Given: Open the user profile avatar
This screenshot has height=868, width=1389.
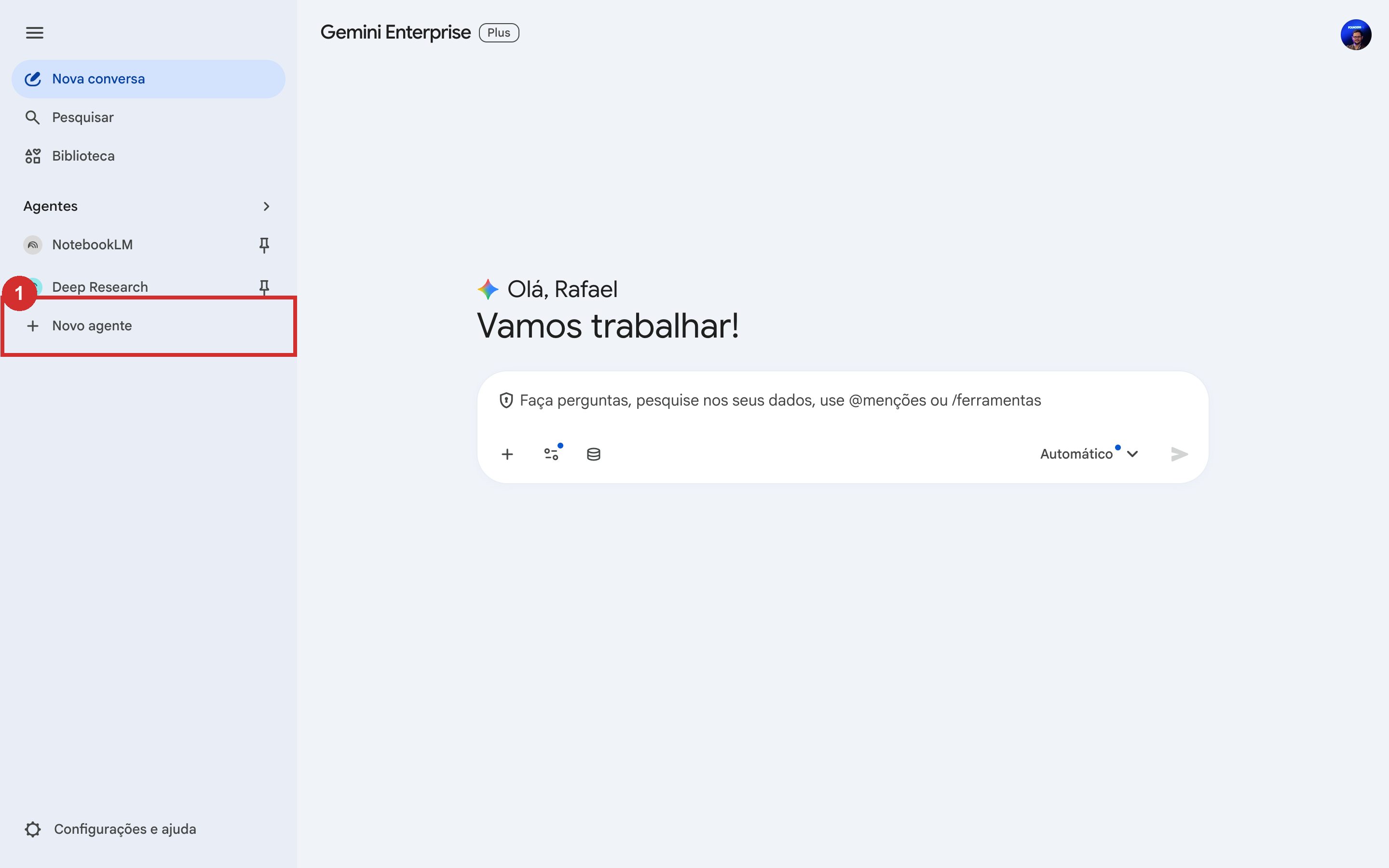Looking at the screenshot, I should coord(1356,34).
